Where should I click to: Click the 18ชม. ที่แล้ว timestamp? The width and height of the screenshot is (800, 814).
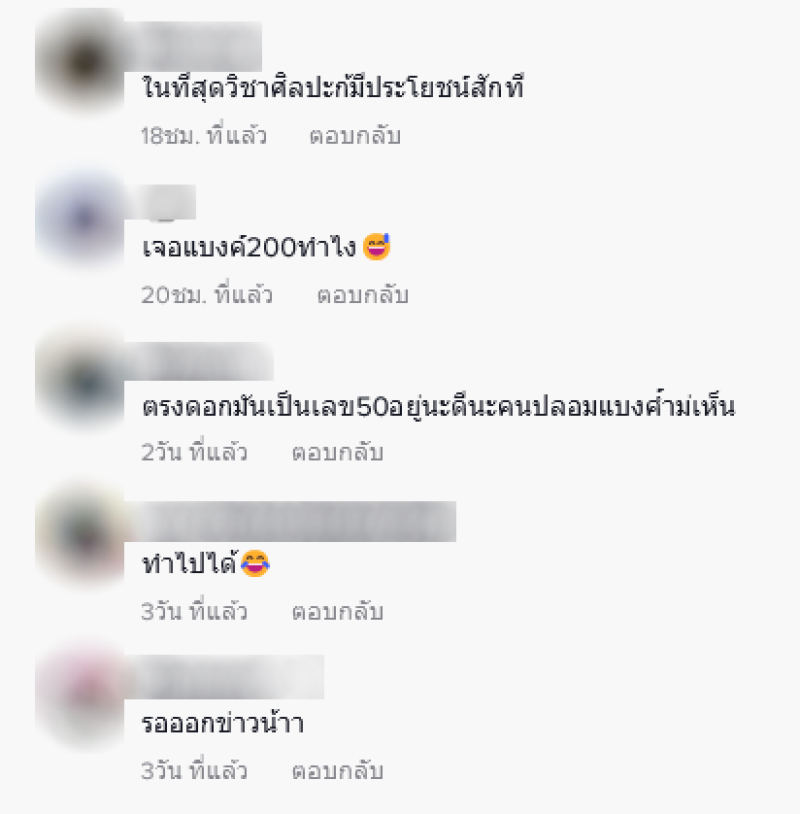[x=204, y=135]
